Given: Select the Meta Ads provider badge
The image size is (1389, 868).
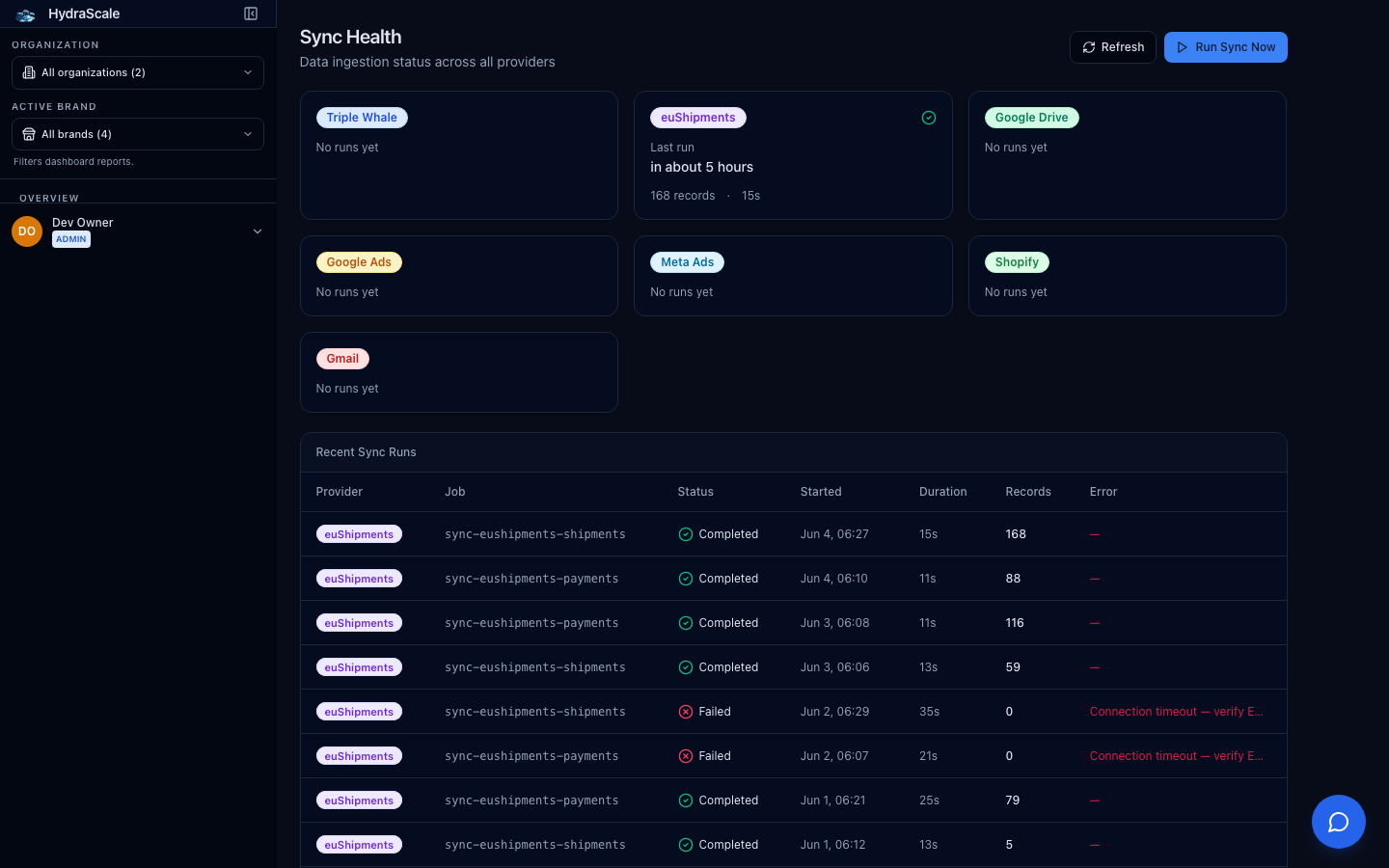Looking at the screenshot, I should tap(688, 262).
